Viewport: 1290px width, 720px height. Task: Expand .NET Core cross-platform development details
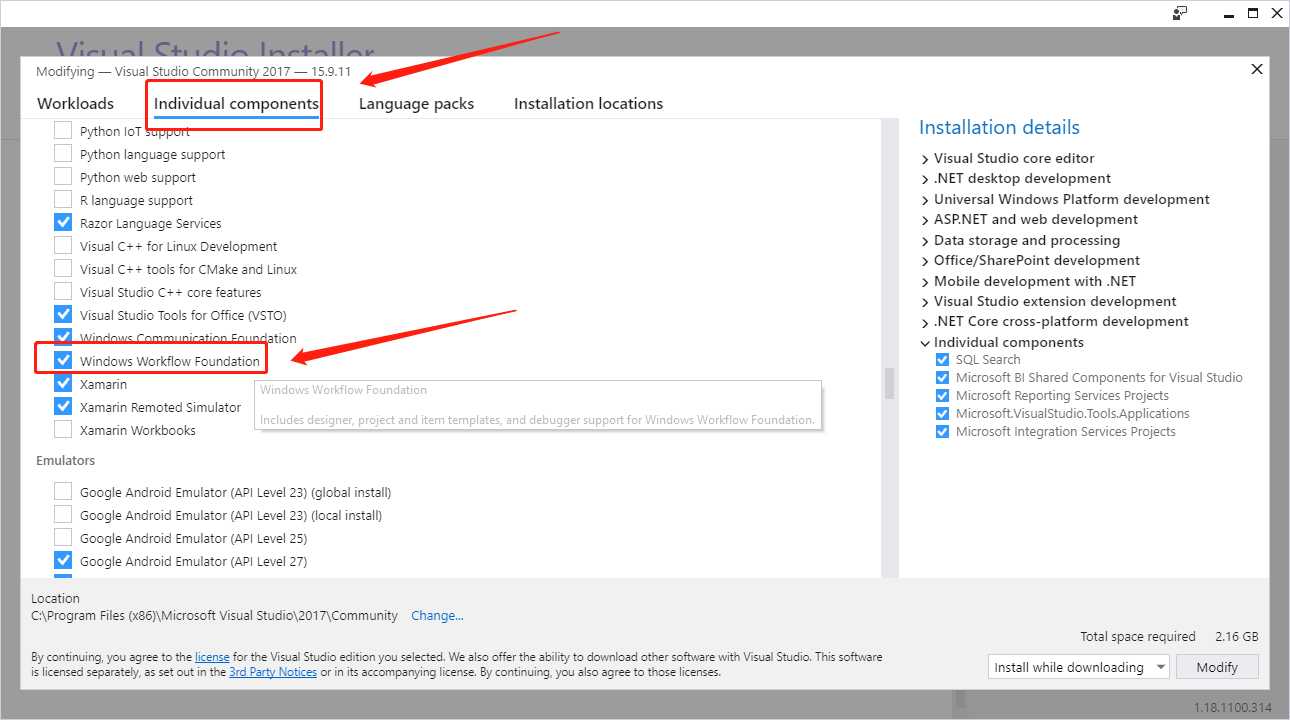coord(925,322)
